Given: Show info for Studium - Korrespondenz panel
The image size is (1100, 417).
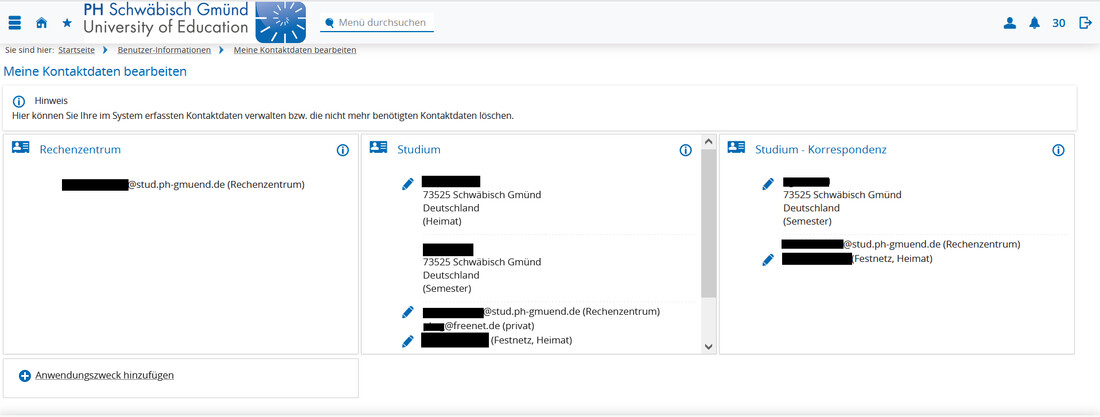Looking at the screenshot, I should click(x=1058, y=150).
